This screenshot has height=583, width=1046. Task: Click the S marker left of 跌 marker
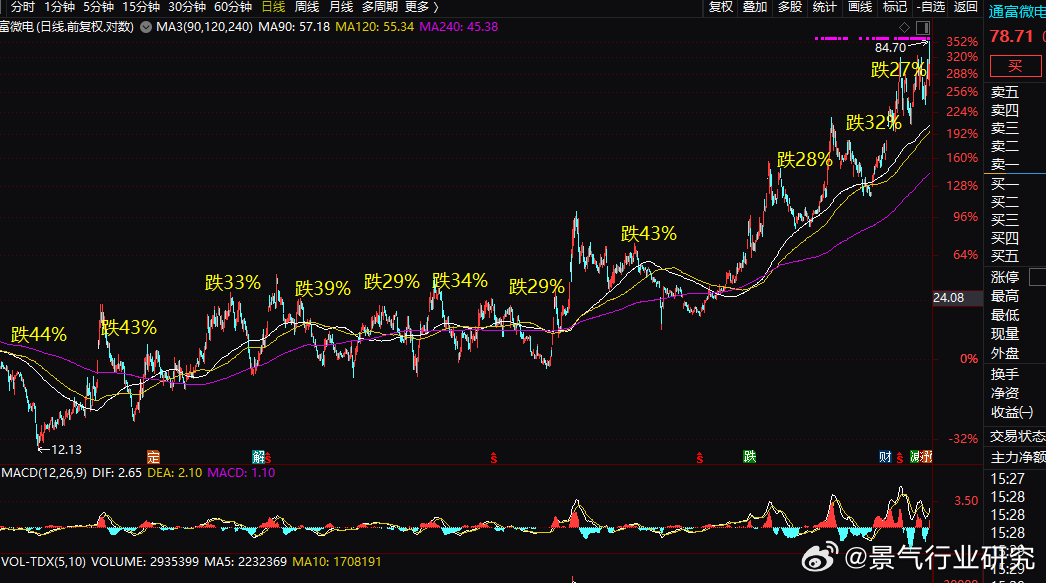pos(700,458)
